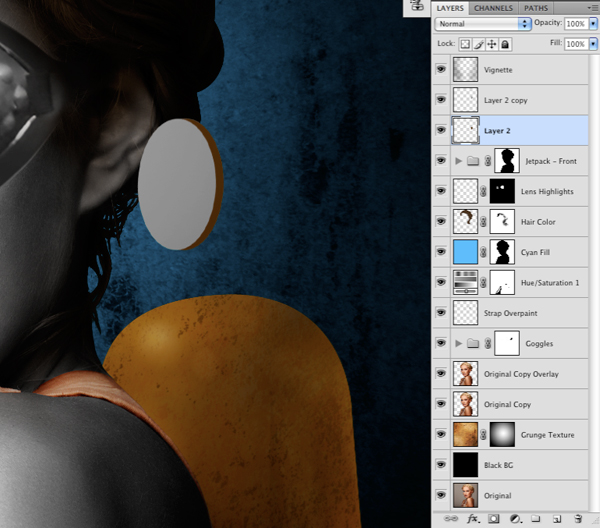Hide the Goggles group
This screenshot has height=528, width=600.
[x=441, y=343]
